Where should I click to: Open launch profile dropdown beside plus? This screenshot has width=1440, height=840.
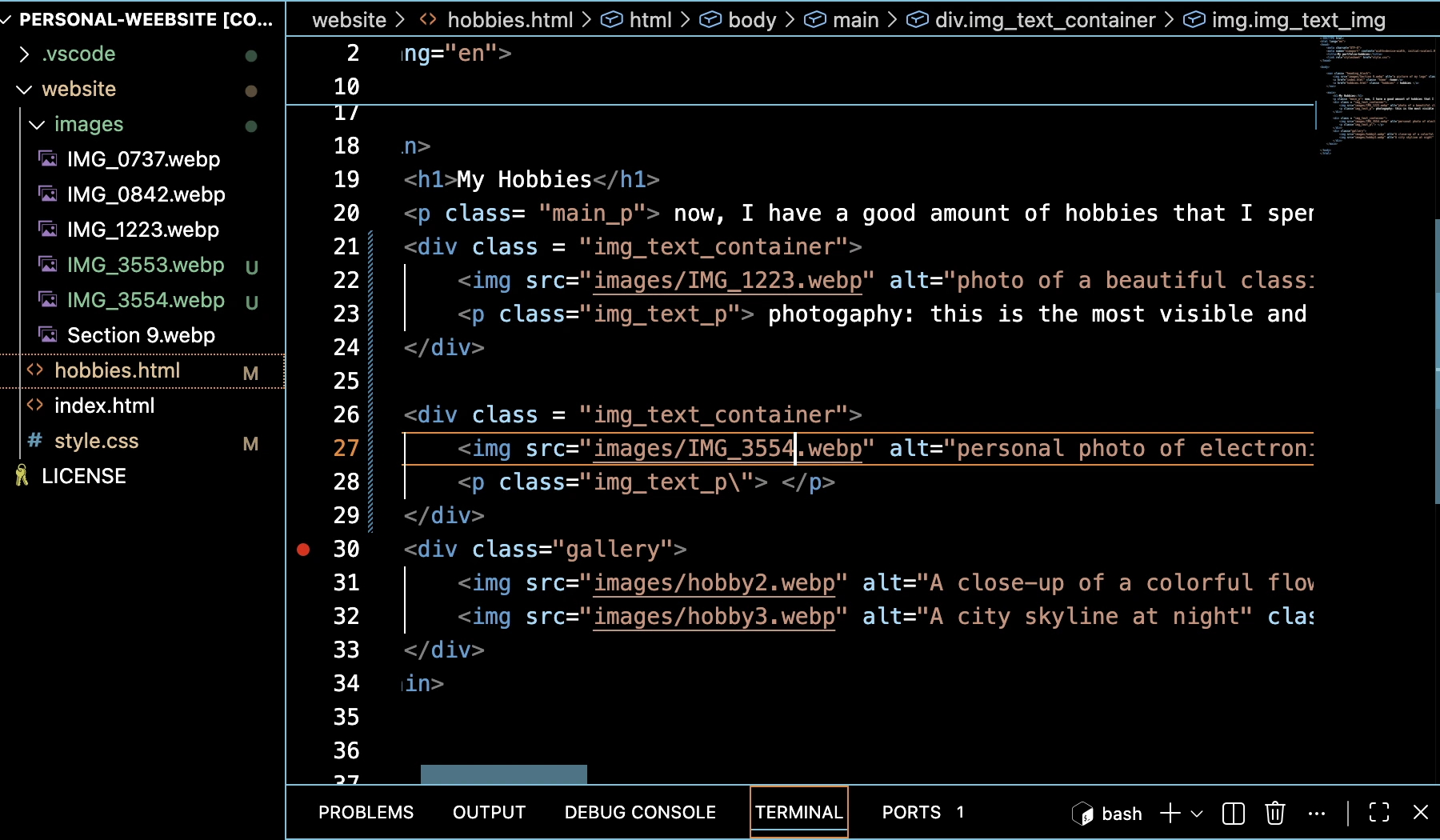coord(1197,814)
